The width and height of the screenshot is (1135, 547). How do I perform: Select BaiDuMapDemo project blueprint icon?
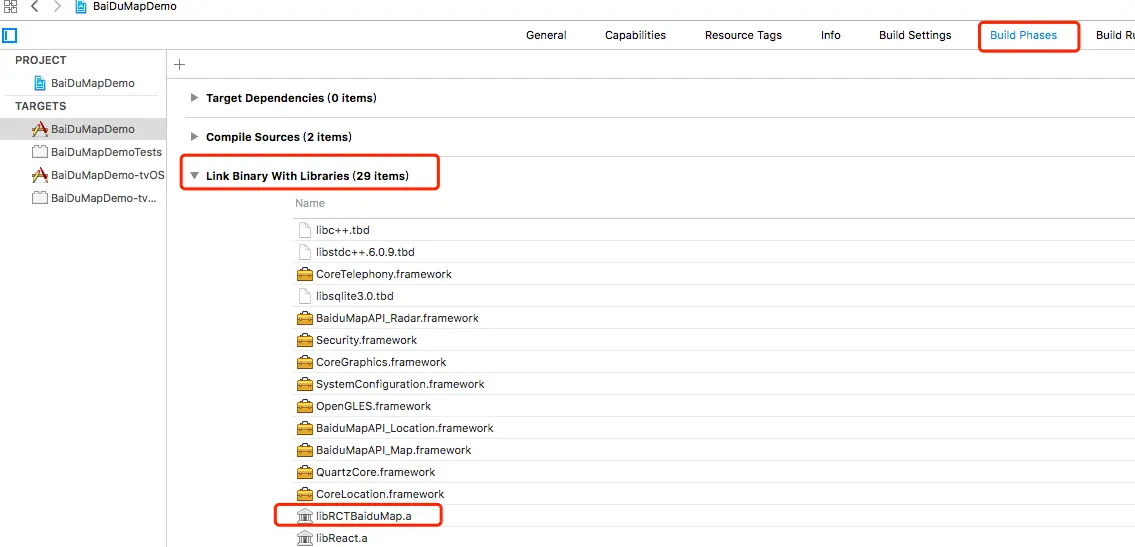(x=40, y=83)
